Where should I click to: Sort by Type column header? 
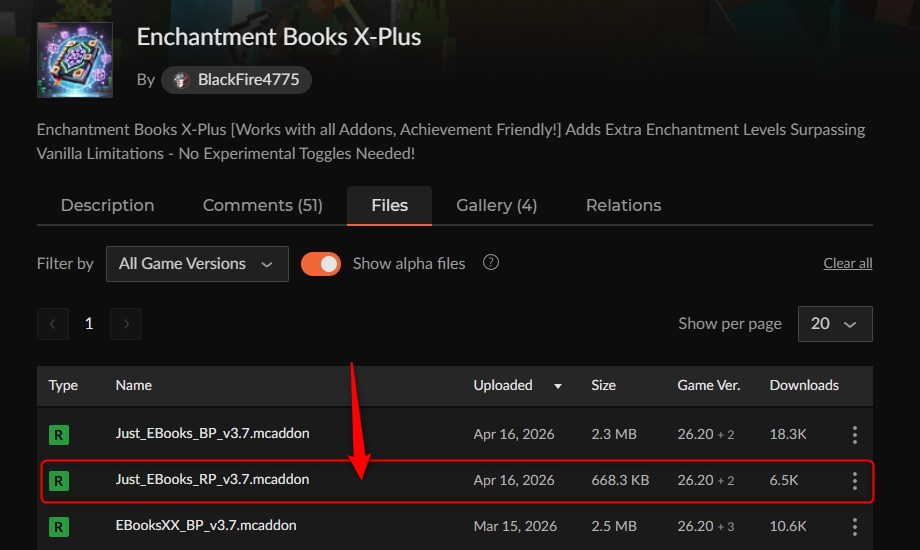click(63, 385)
